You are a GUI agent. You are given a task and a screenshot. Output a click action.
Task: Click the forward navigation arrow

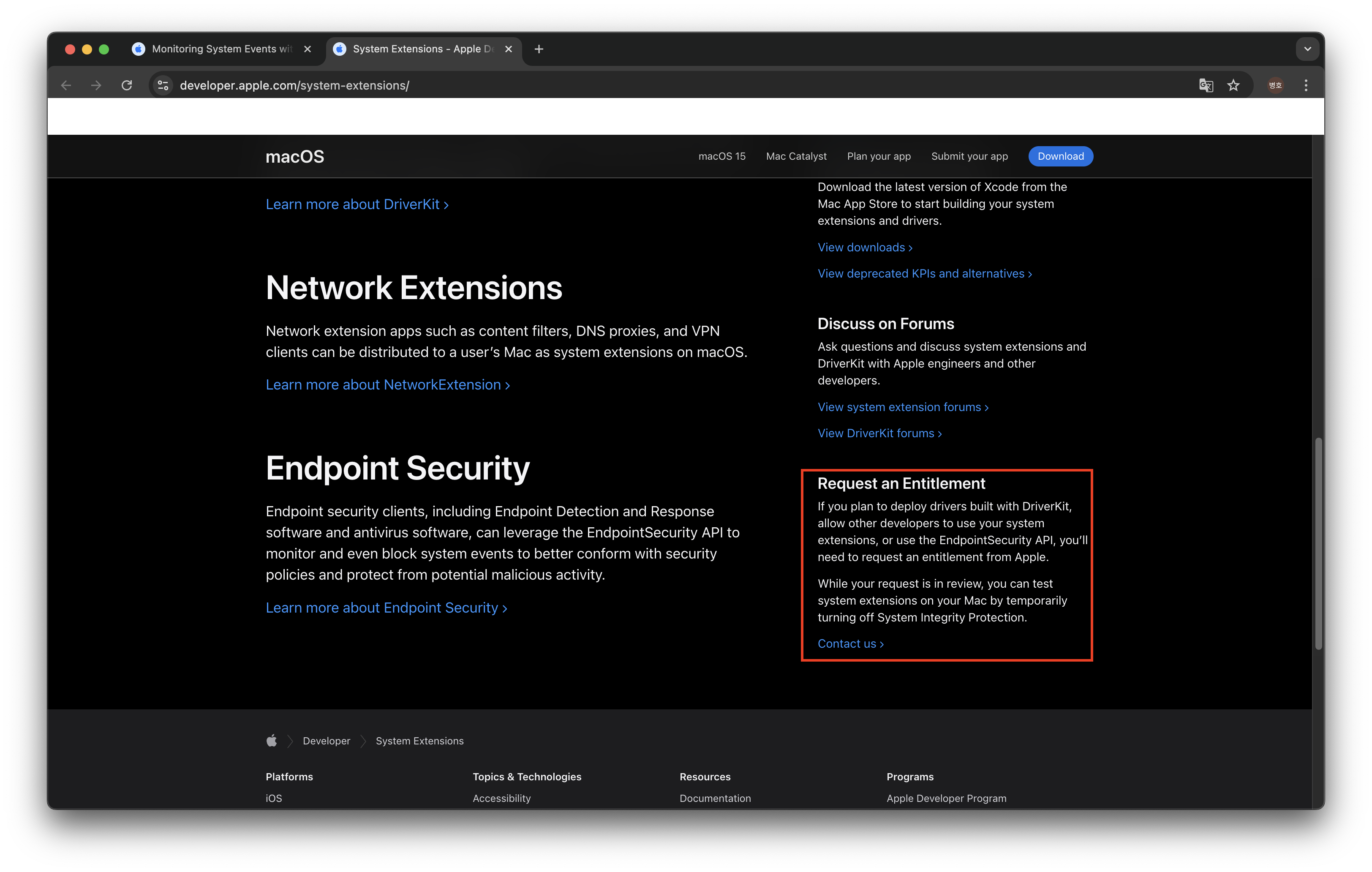tap(96, 85)
